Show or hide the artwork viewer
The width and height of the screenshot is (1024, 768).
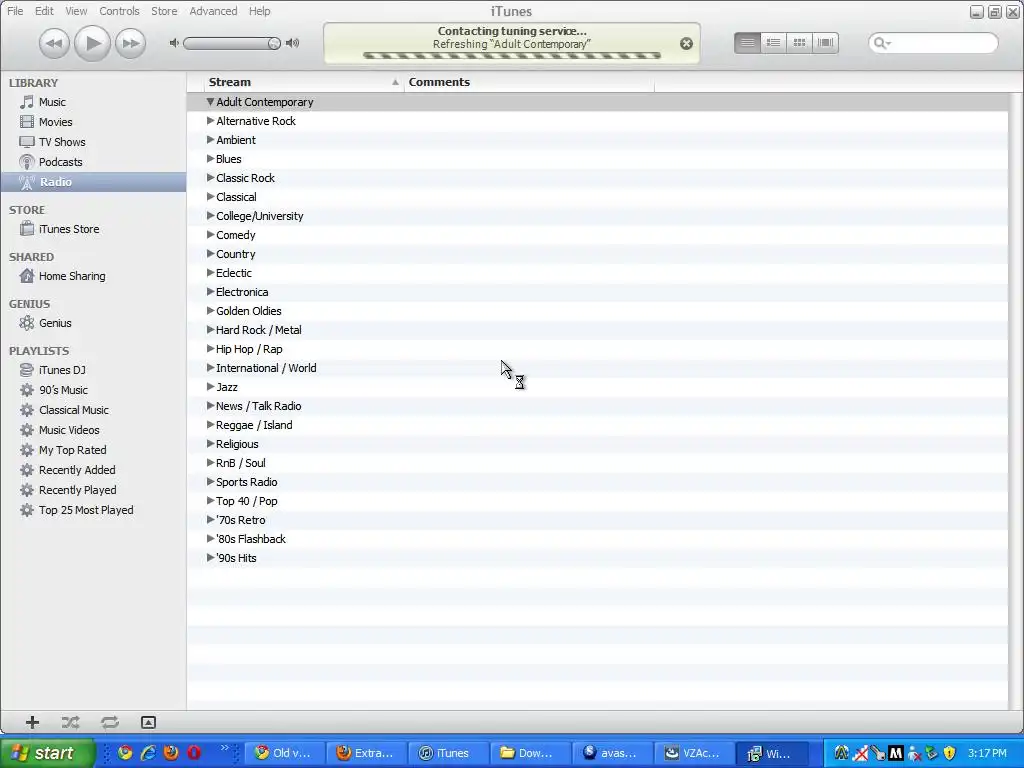148,722
